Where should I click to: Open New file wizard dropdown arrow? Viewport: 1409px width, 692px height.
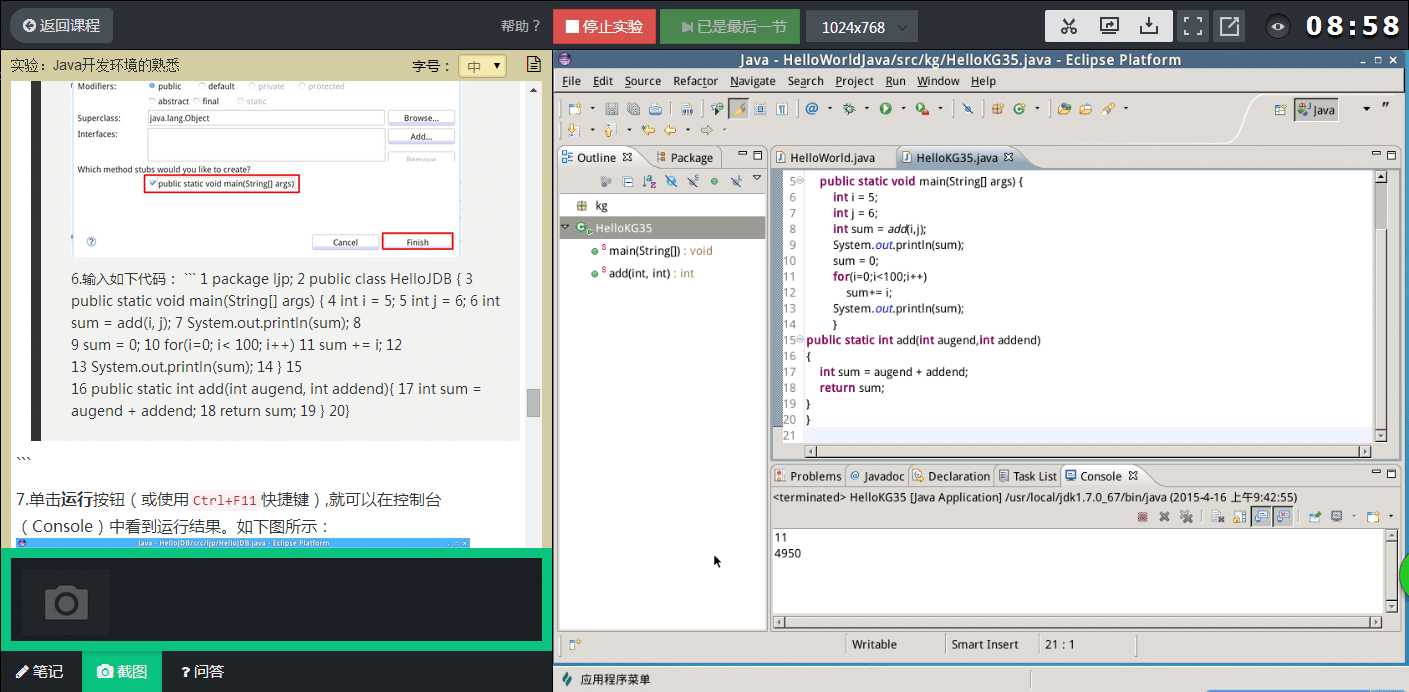tap(593, 109)
